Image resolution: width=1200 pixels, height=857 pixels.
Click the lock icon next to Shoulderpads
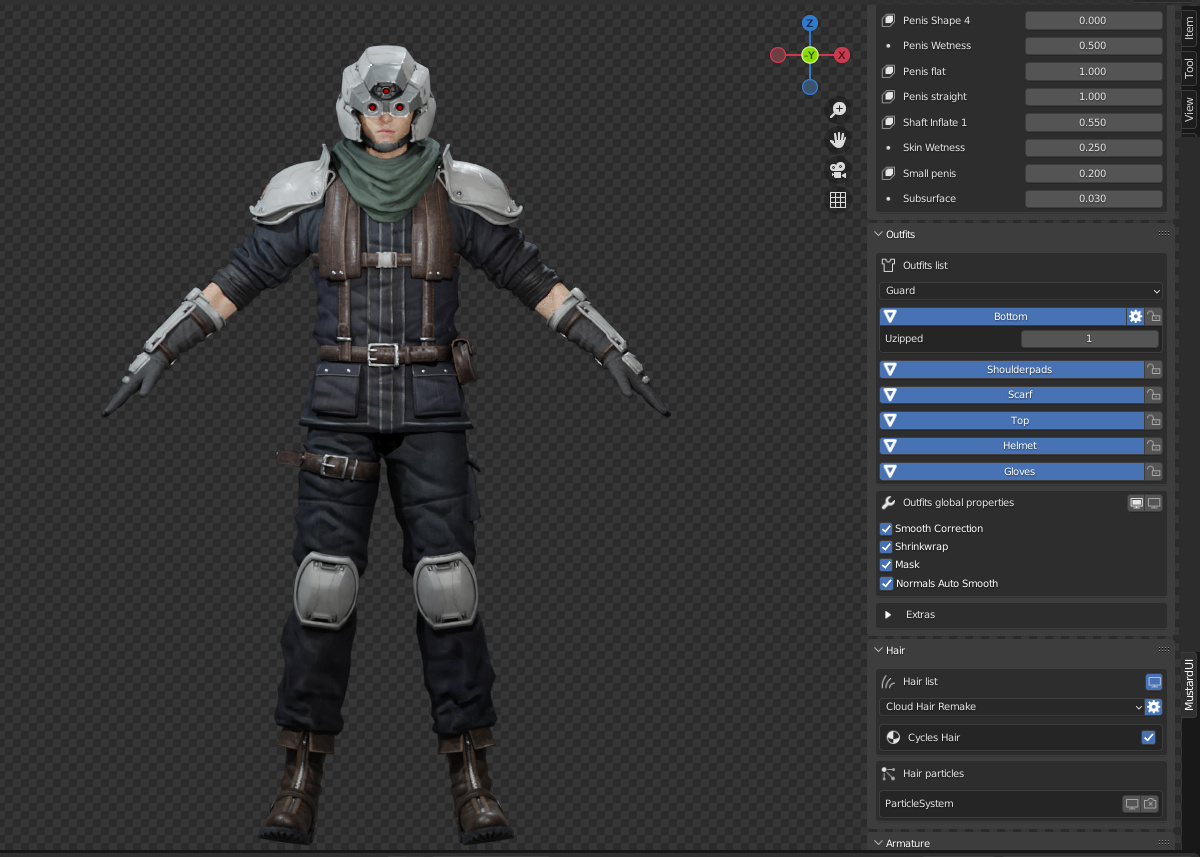click(x=1154, y=370)
